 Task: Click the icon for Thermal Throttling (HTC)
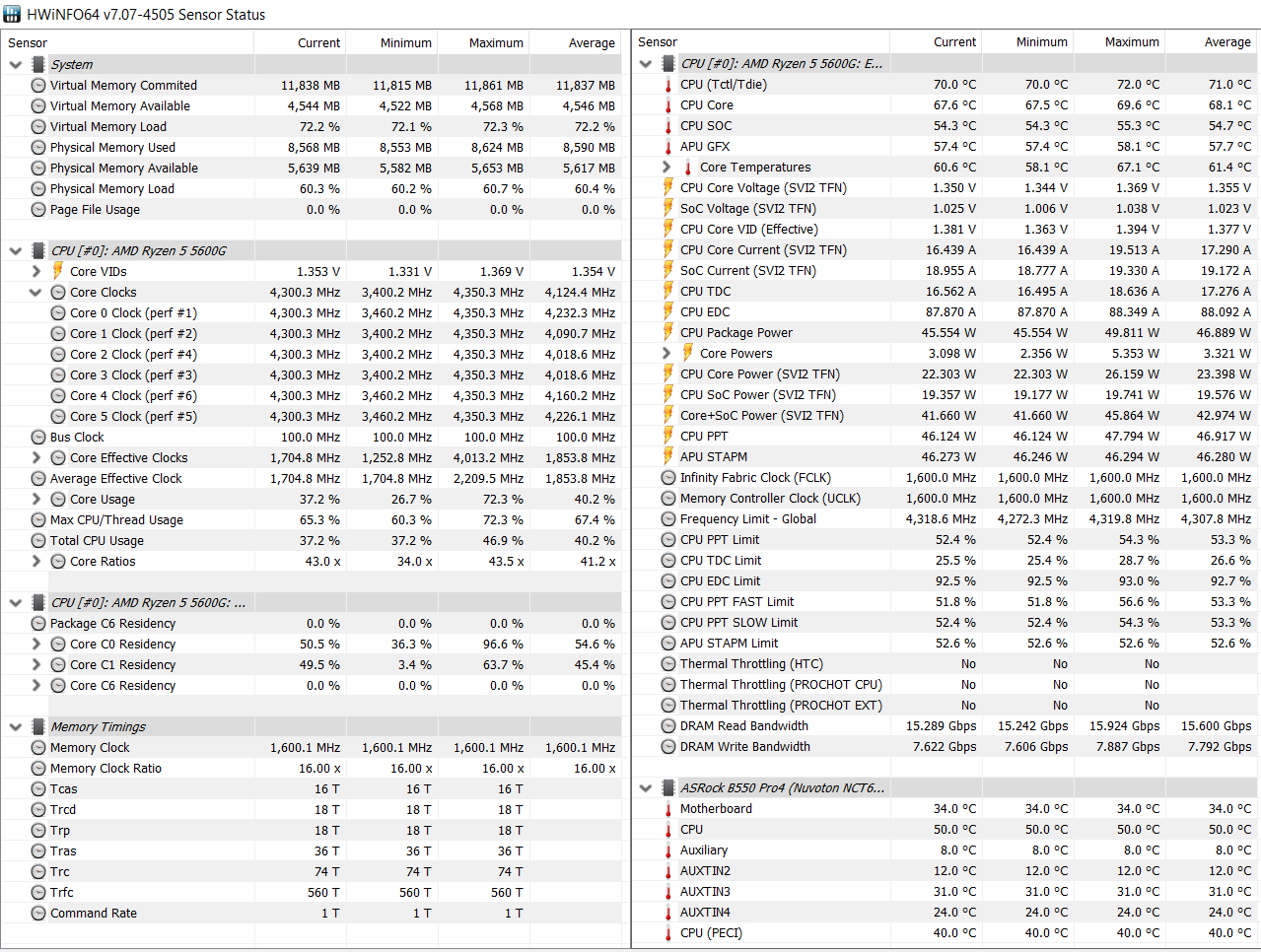point(668,663)
